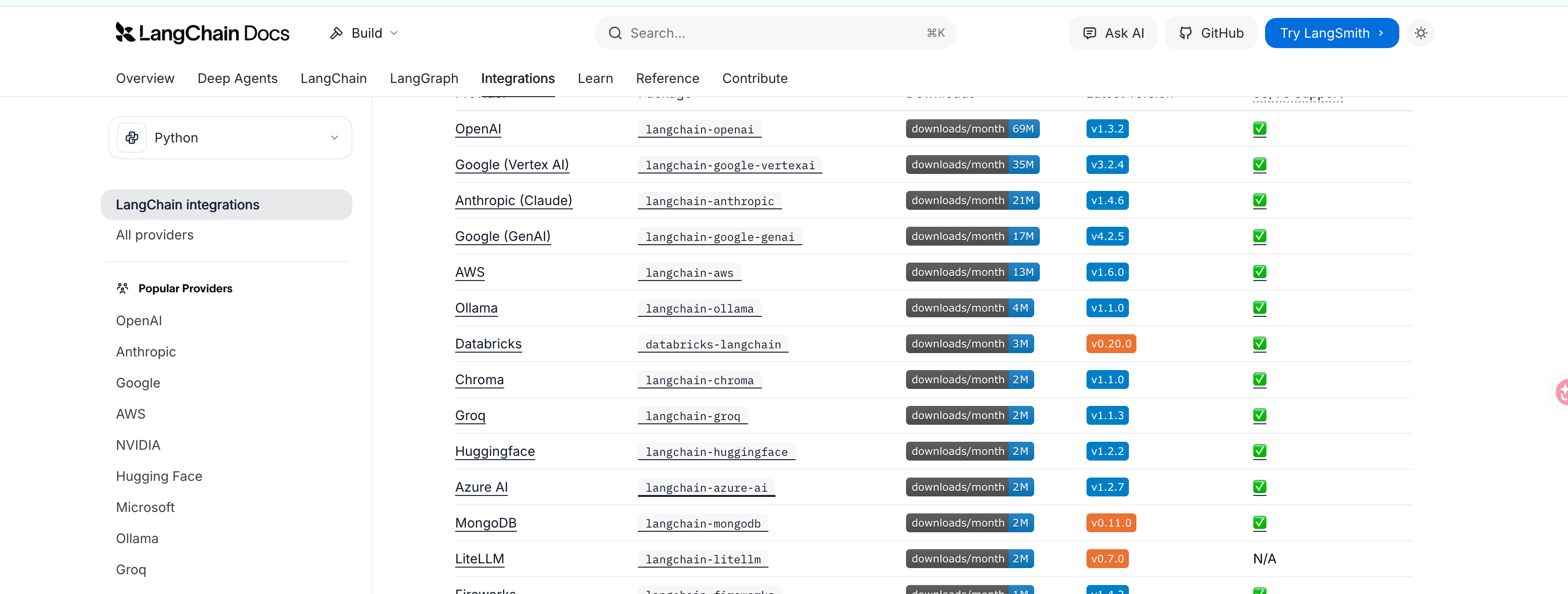Open the Reference tab
The image size is (1568, 594).
pyautogui.click(x=667, y=78)
